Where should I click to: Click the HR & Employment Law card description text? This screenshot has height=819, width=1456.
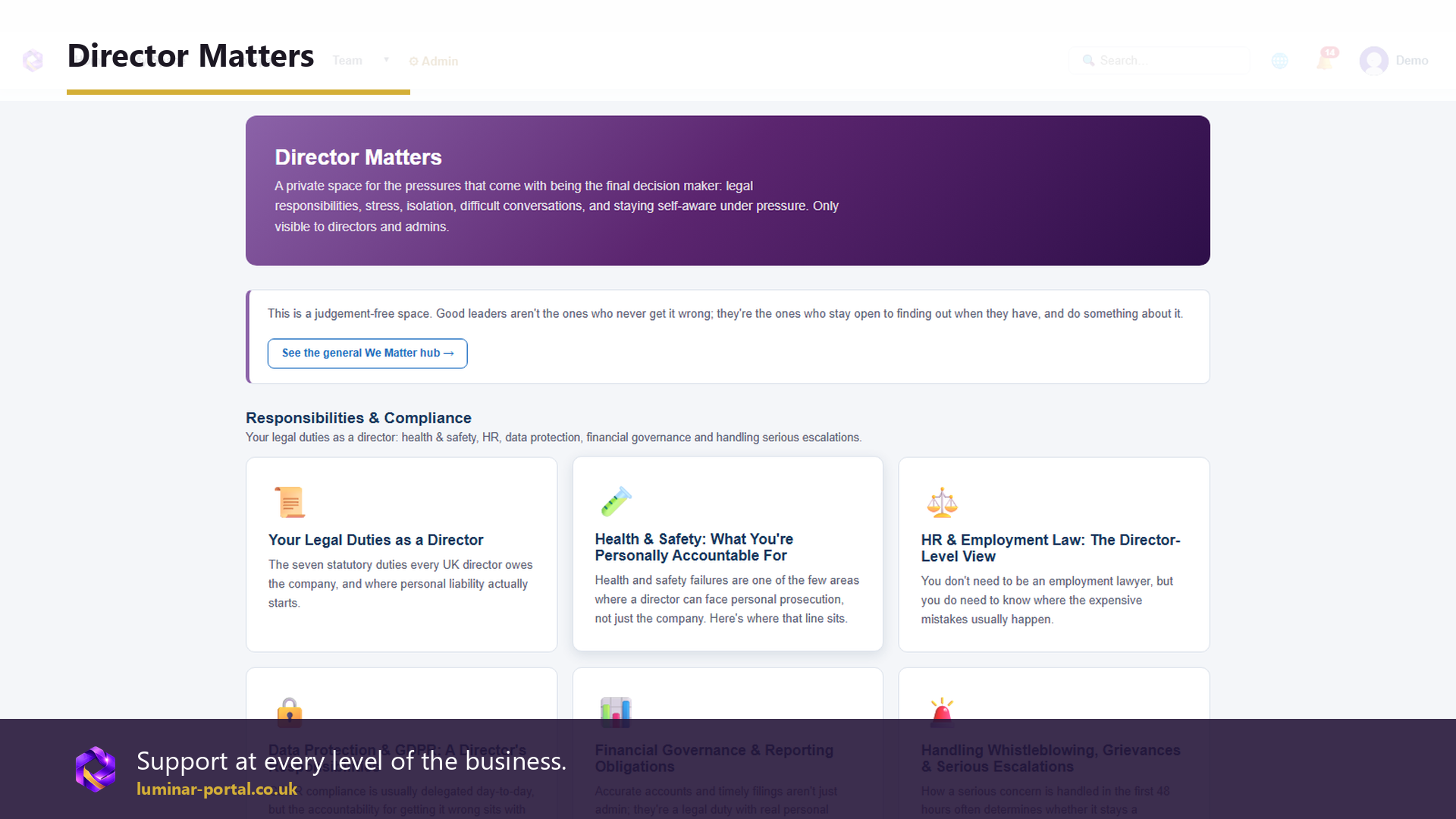coord(1046,600)
